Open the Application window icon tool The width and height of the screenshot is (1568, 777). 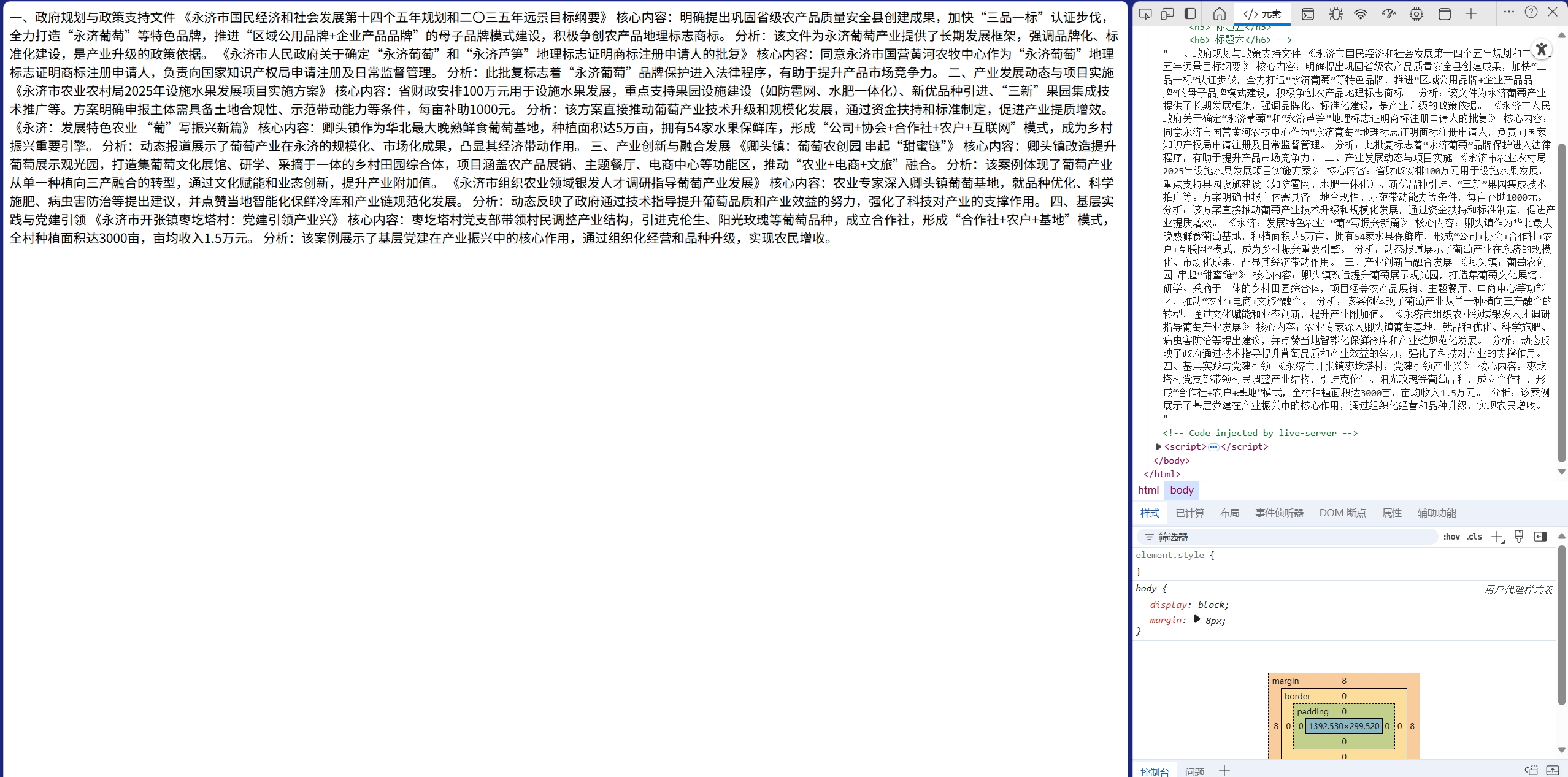click(x=1445, y=13)
